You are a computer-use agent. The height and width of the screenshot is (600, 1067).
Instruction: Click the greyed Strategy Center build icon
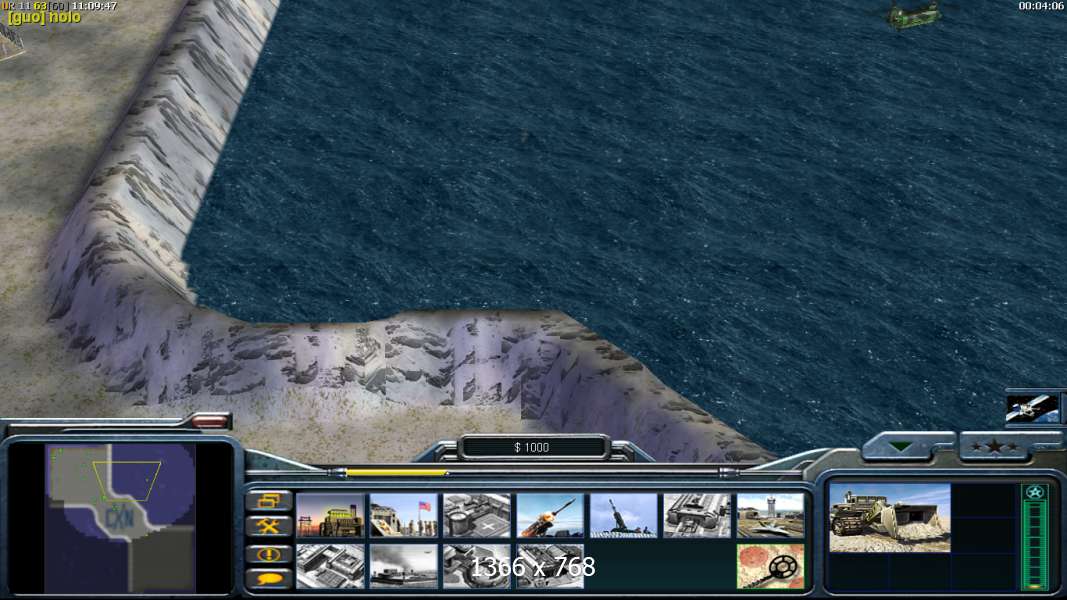(x=330, y=565)
